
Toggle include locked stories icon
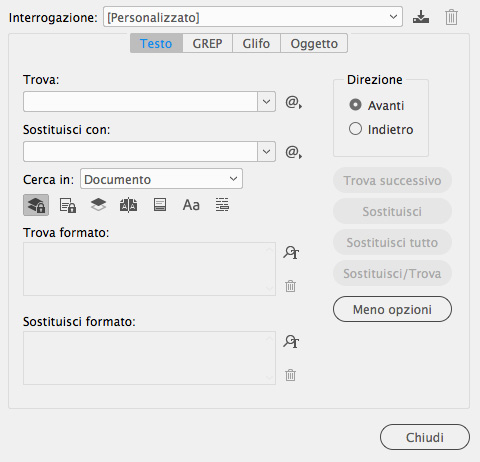[68, 205]
